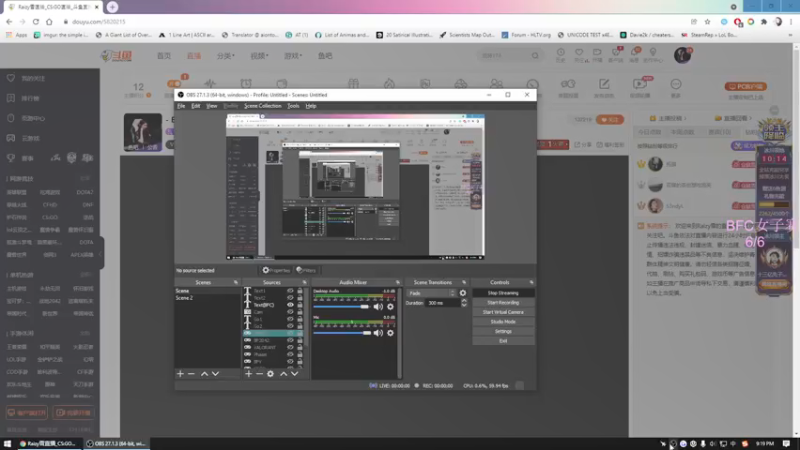
Task: Click Chrome's home icon
Action: pyautogui.click(x=49, y=22)
